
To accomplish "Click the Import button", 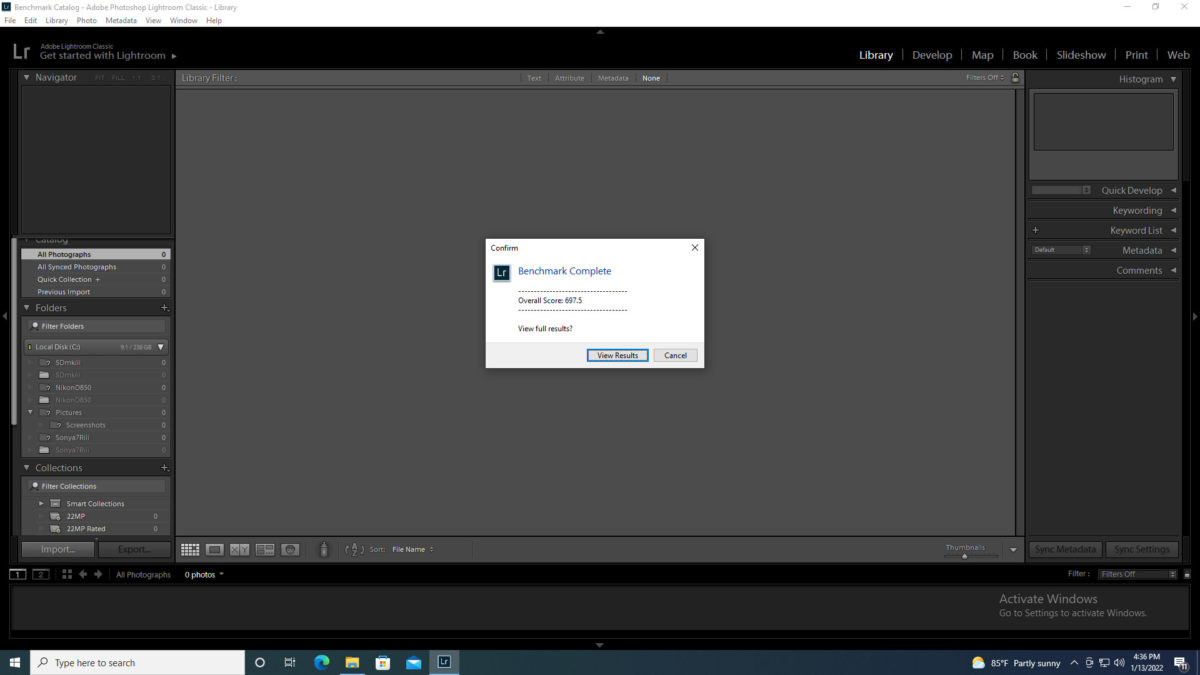I will point(58,549).
